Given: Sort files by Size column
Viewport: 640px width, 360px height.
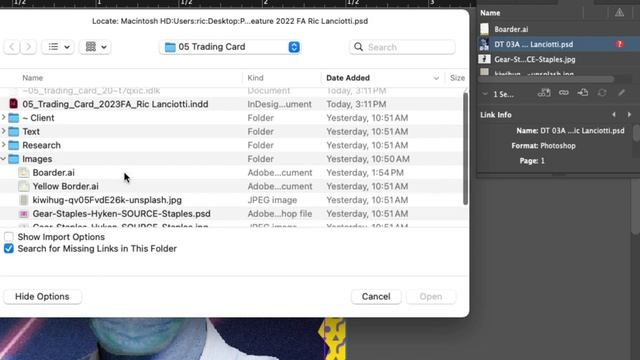Looking at the screenshot, I should point(457,78).
